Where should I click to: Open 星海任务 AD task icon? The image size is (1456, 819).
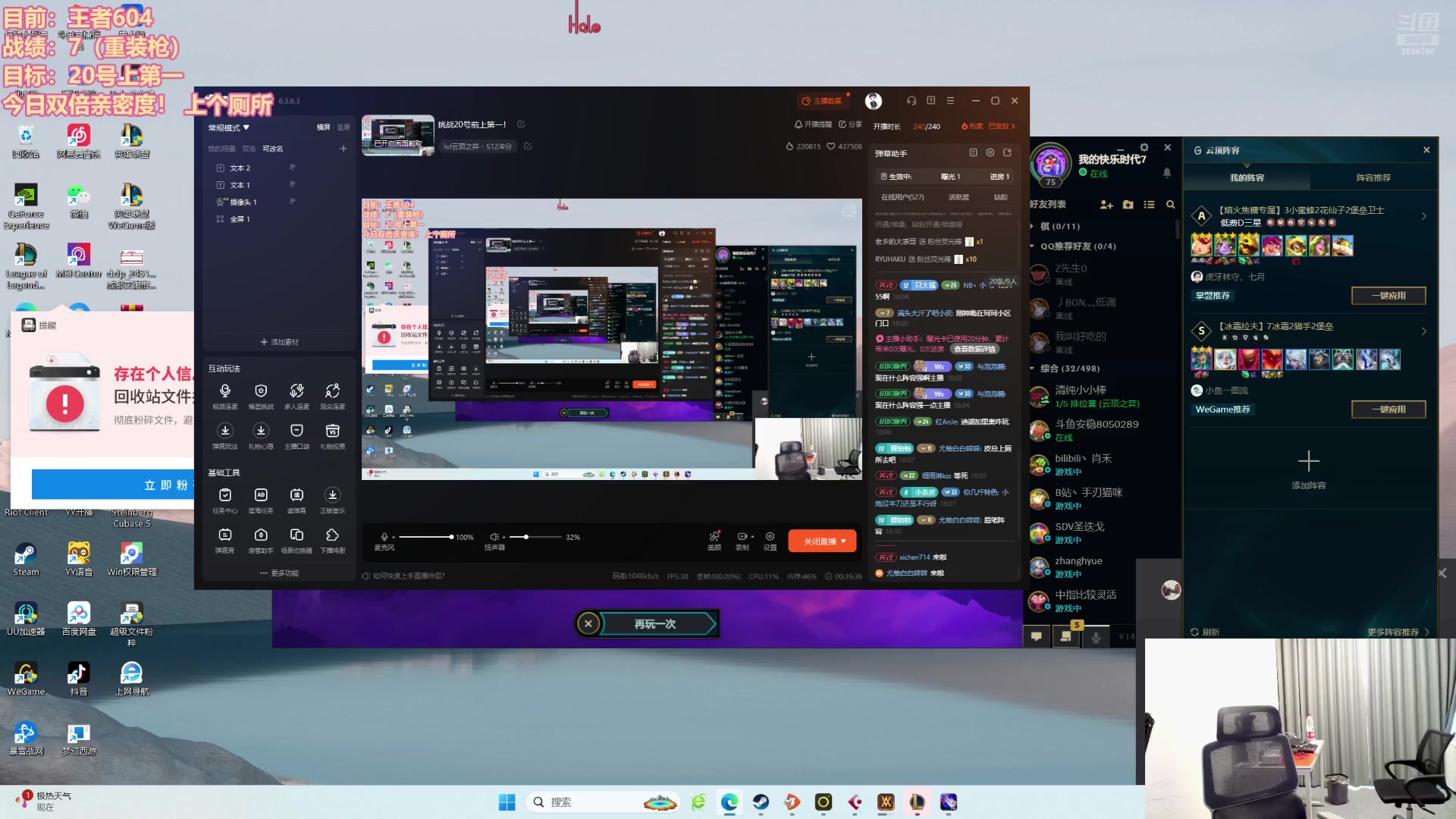(261, 500)
